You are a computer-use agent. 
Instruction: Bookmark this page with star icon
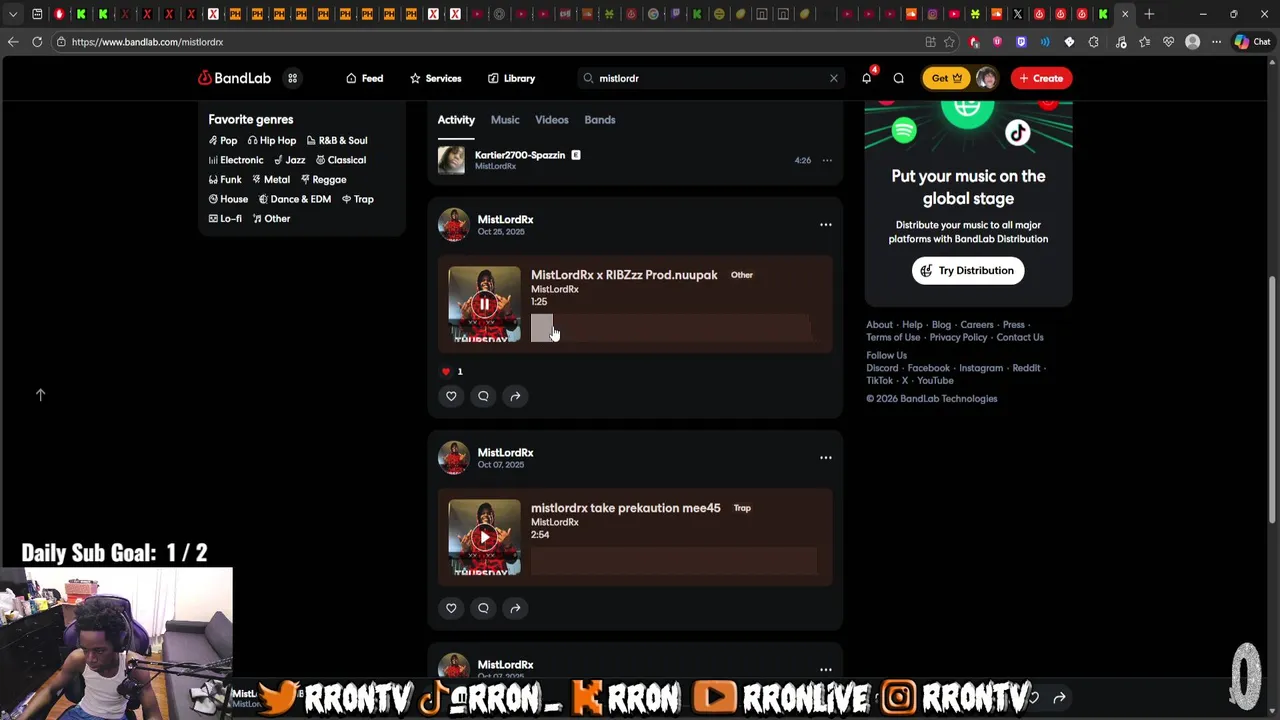click(949, 42)
